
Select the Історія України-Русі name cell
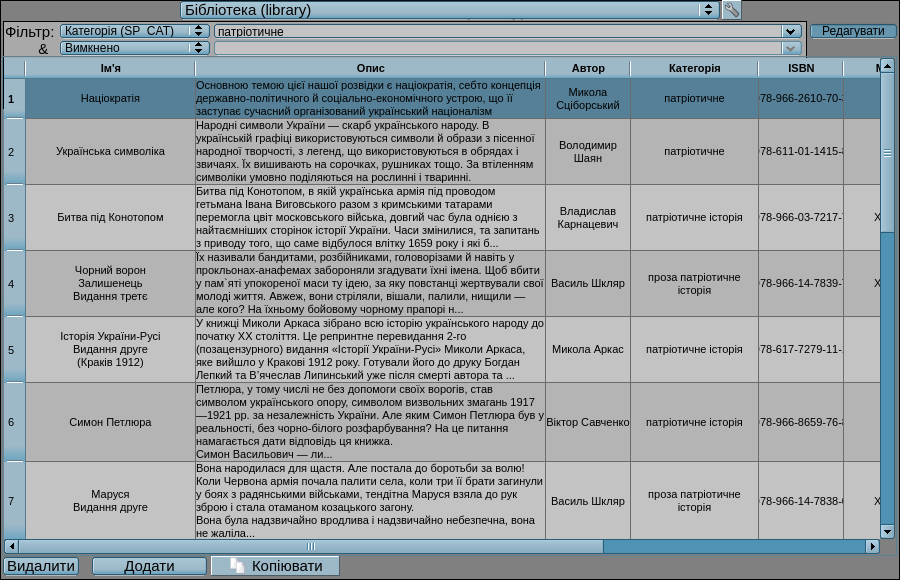point(110,350)
